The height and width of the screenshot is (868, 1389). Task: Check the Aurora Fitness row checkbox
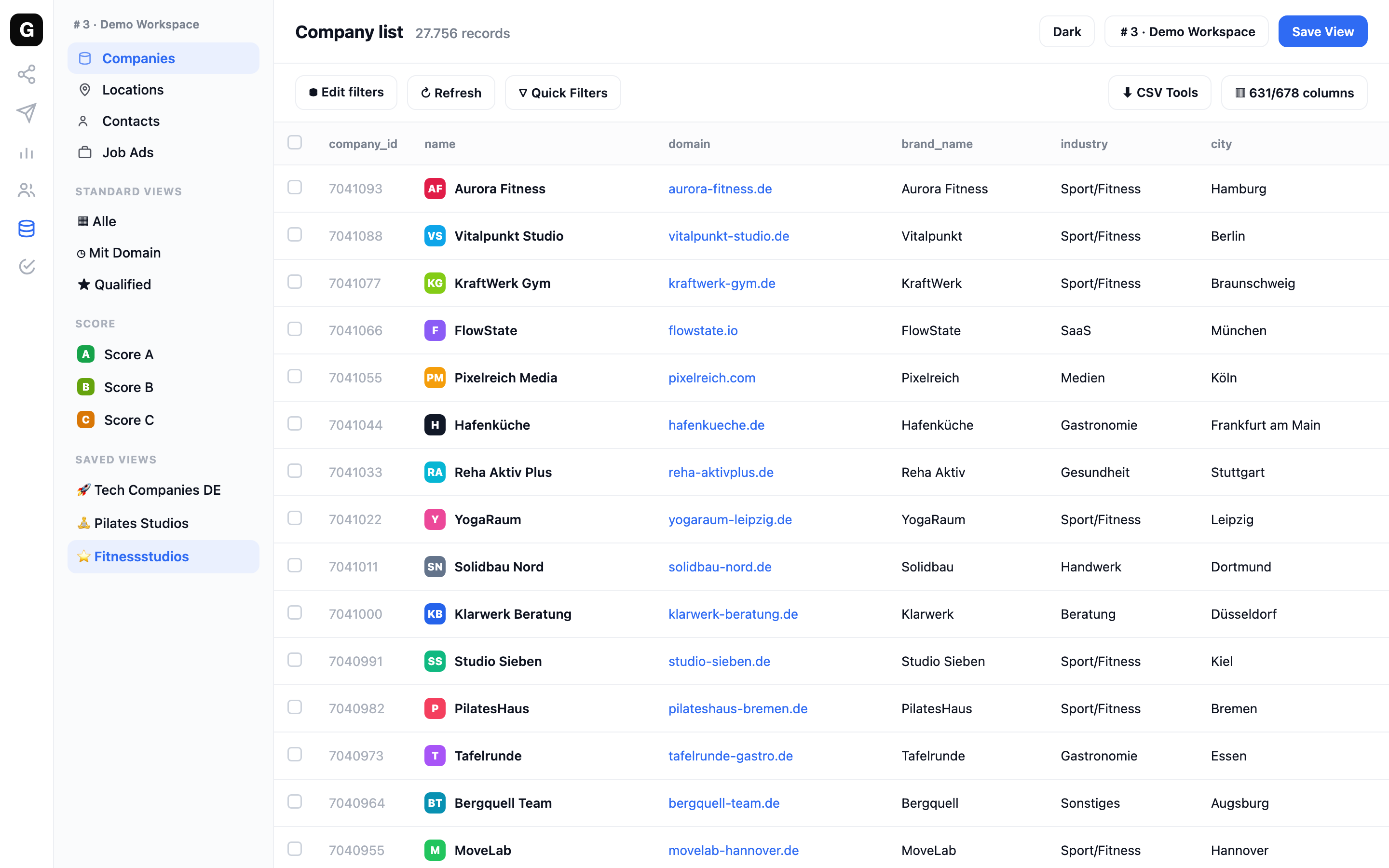click(295, 187)
